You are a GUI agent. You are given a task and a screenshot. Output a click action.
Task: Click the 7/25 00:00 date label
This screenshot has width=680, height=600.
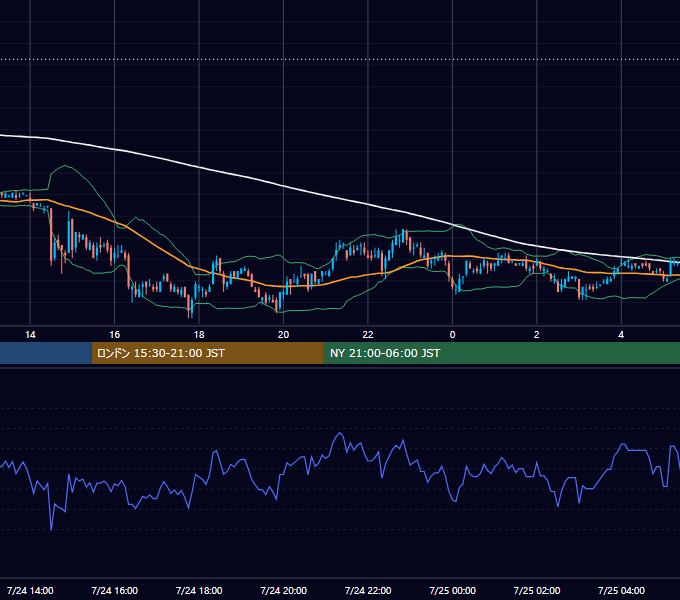pos(452,590)
